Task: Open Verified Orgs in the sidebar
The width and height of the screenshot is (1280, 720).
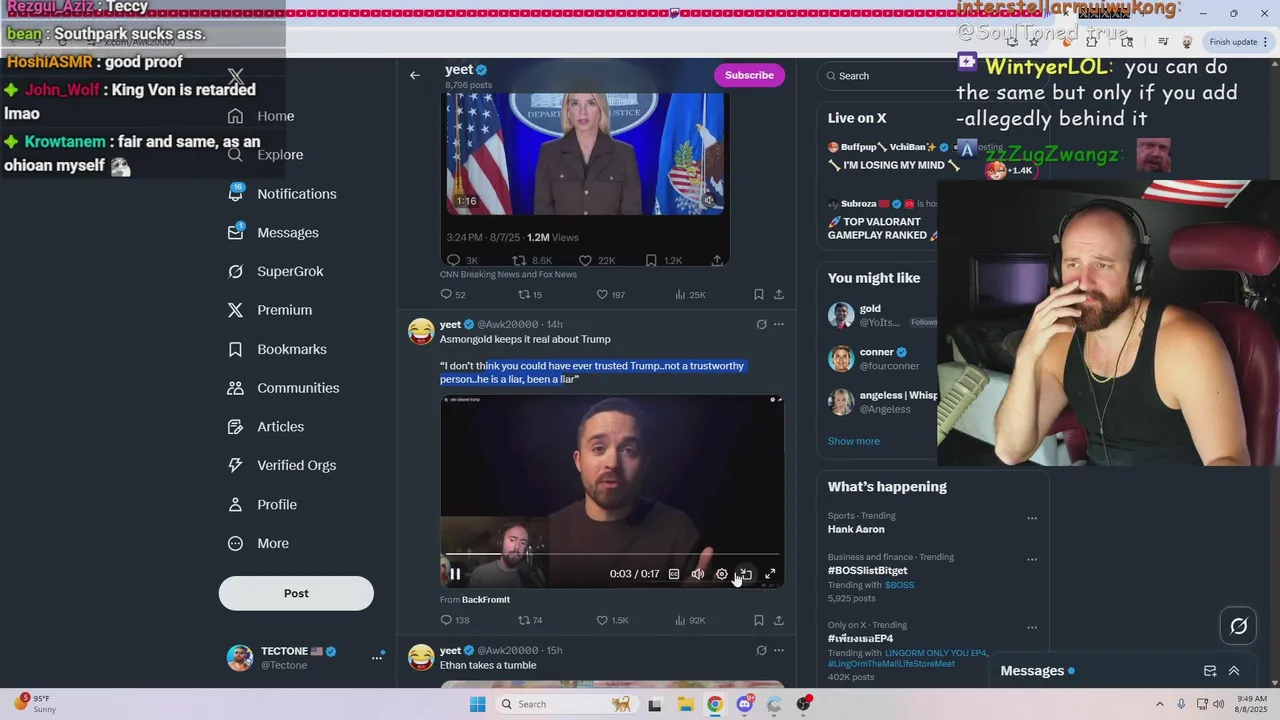Action: (x=281, y=465)
